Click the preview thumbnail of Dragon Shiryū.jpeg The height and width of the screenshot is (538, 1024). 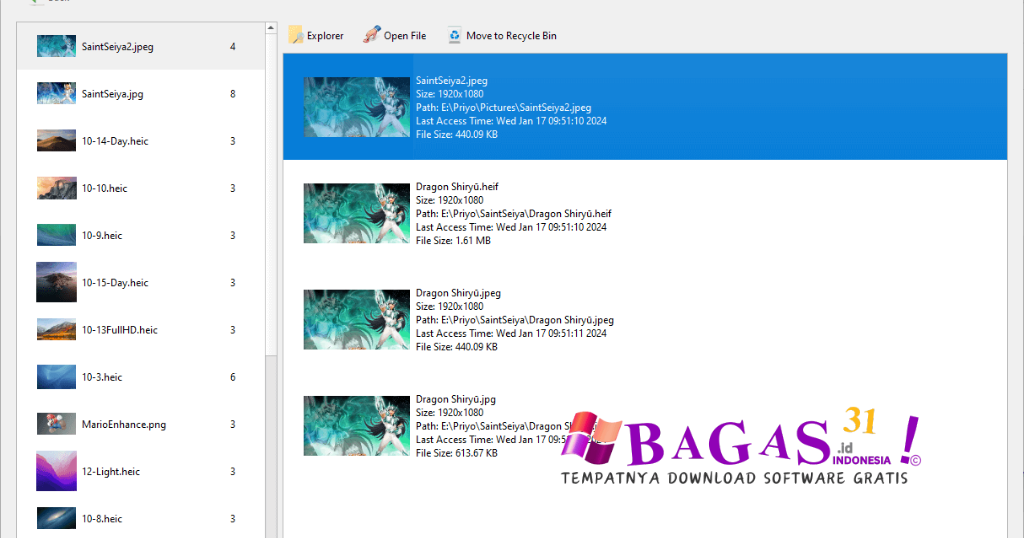(357, 319)
